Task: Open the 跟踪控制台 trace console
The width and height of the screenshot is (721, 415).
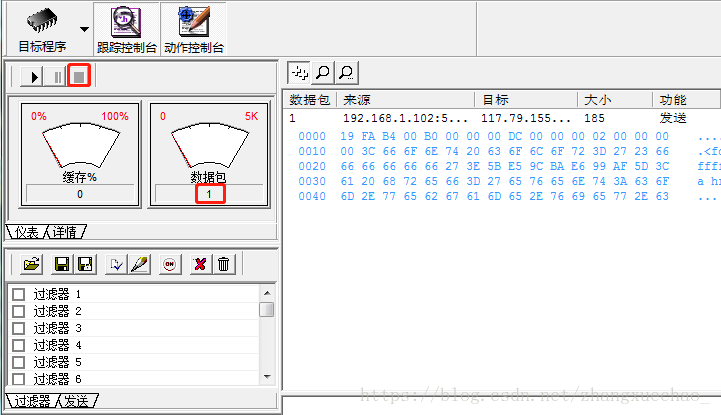Action: [126, 29]
